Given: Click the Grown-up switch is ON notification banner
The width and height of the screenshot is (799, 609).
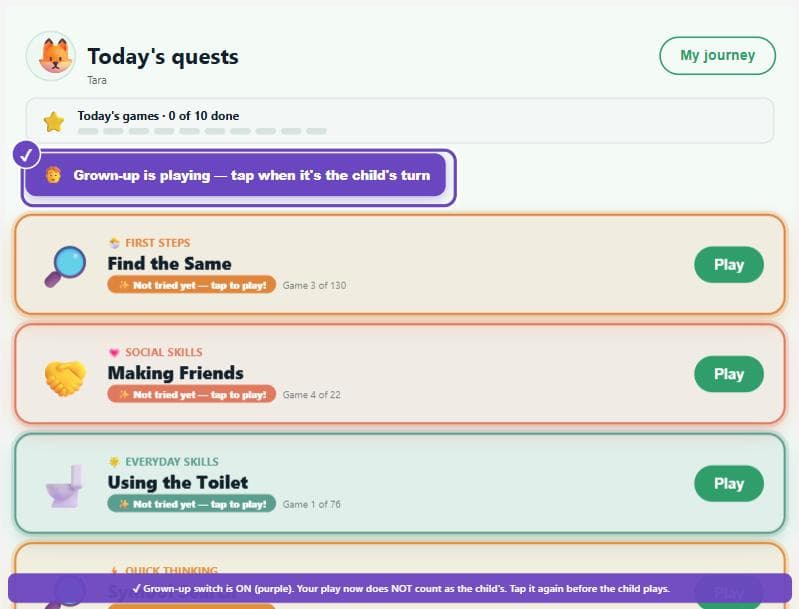Looking at the screenshot, I should (400, 588).
